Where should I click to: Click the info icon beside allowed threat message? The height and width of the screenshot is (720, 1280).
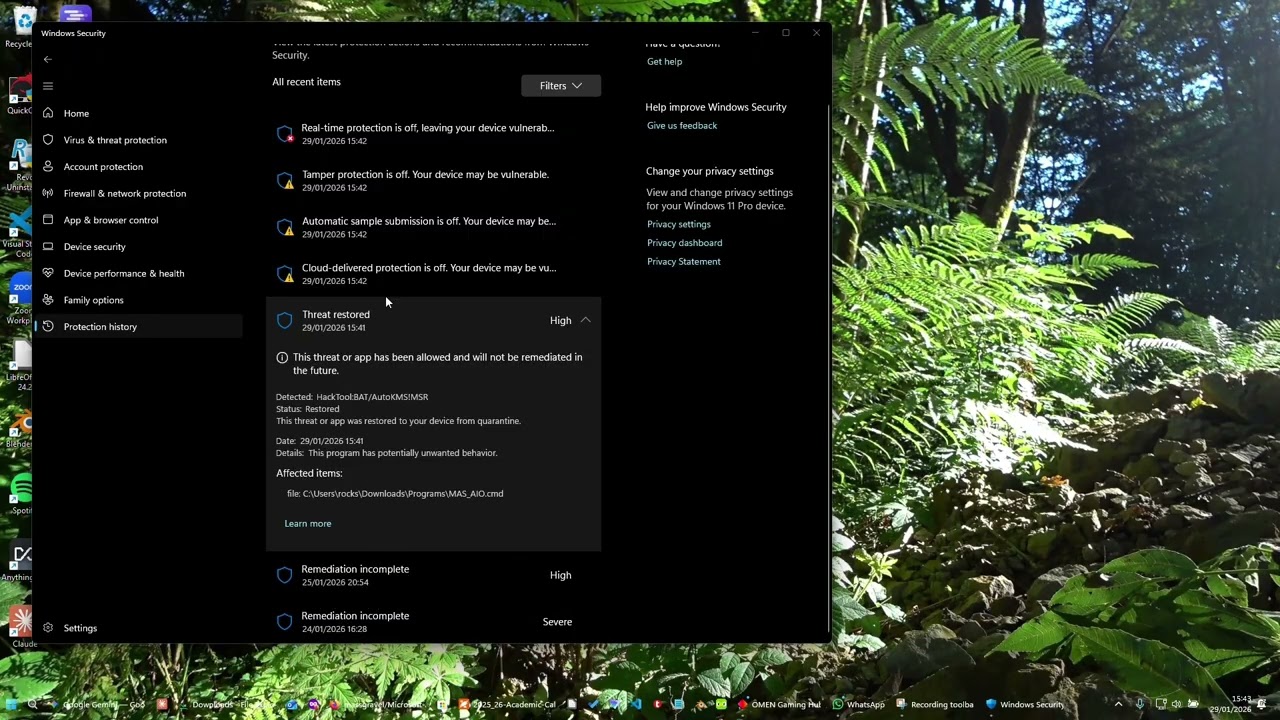coord(282,357)
